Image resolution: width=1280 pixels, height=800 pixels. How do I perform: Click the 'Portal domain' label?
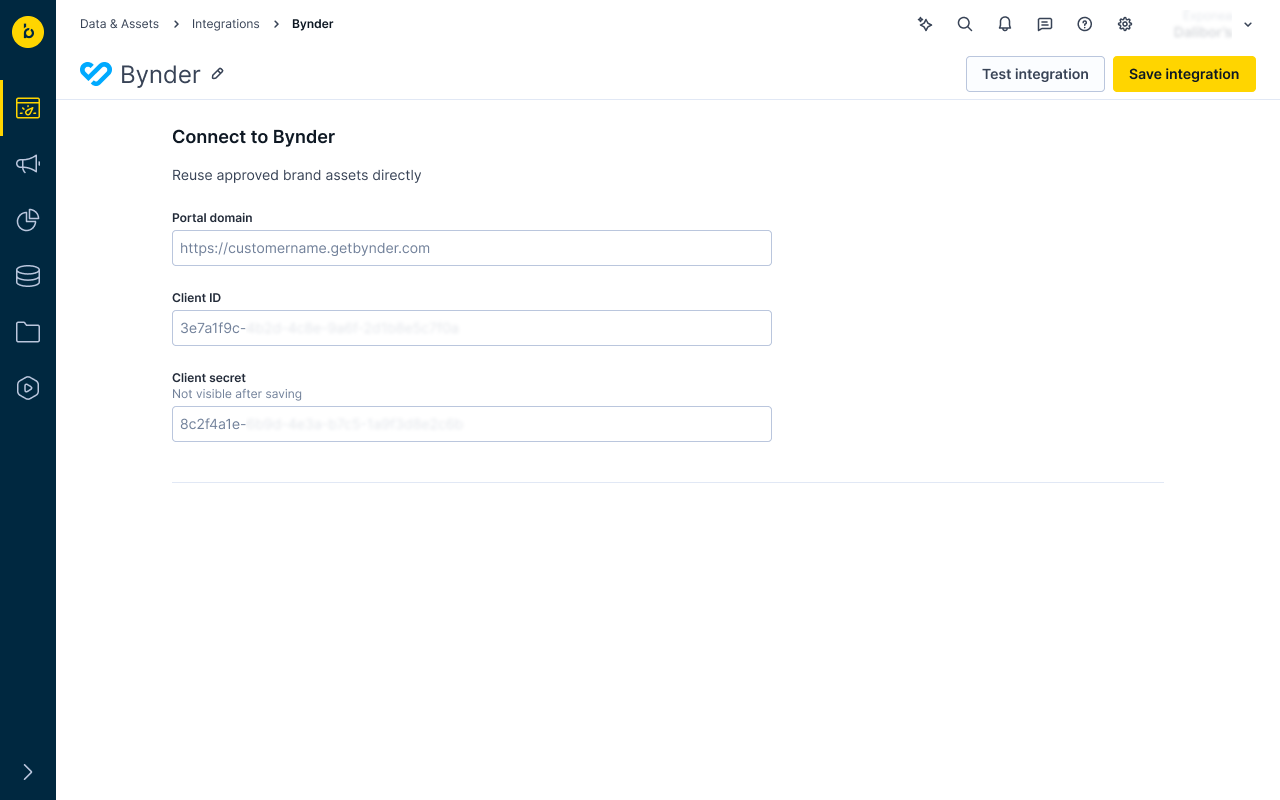212,218
